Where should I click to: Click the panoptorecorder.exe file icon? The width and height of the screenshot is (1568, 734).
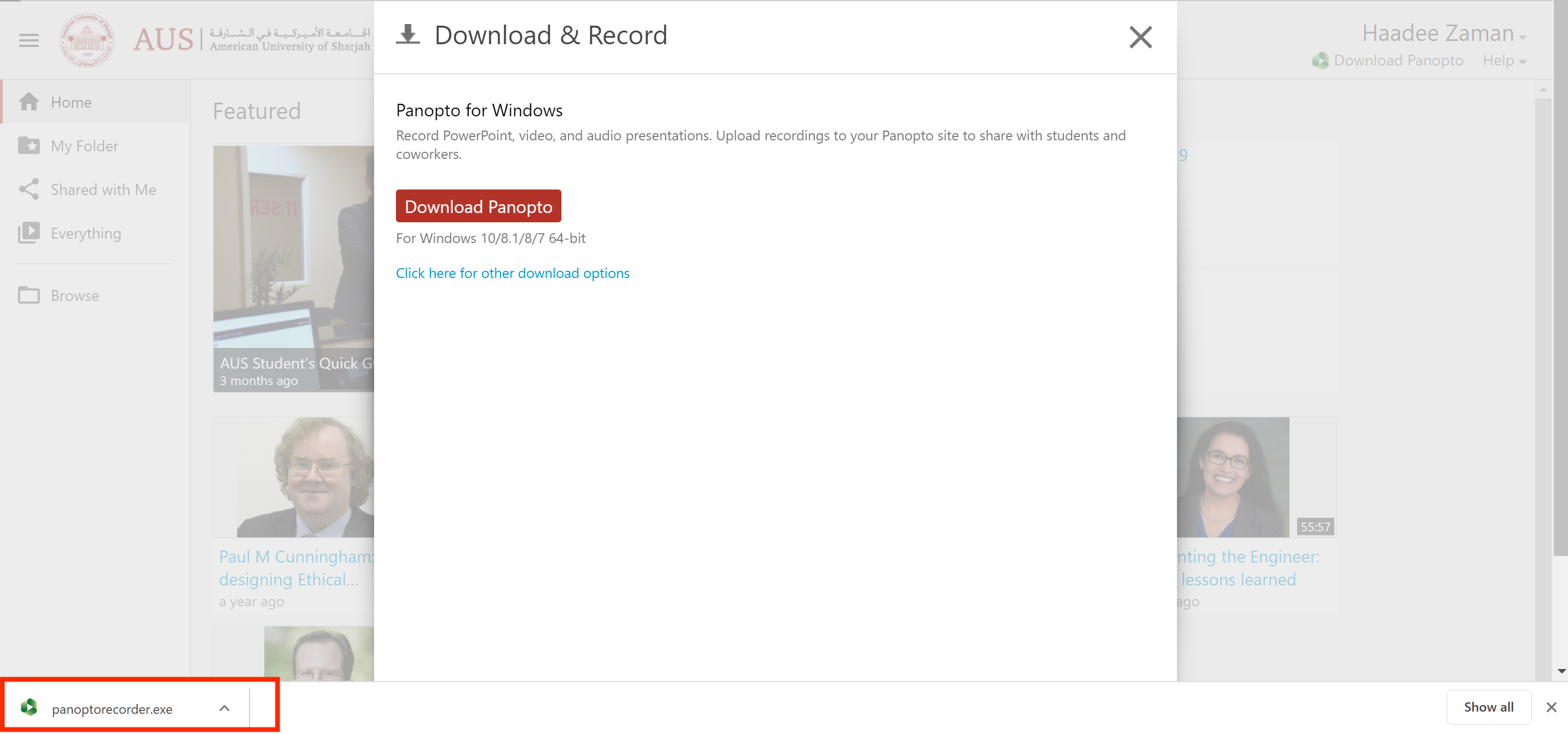point(28,707)
